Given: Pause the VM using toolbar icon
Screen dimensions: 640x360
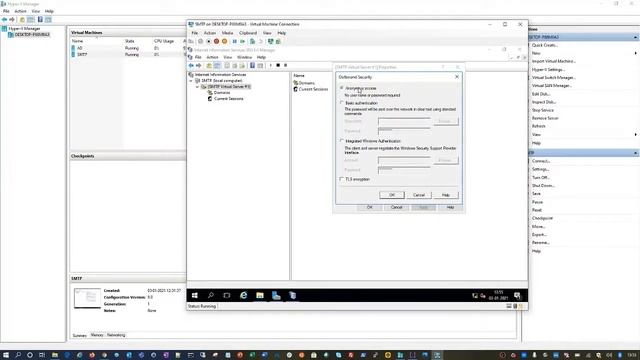Looking at the screenshot, I should (234, 42).
